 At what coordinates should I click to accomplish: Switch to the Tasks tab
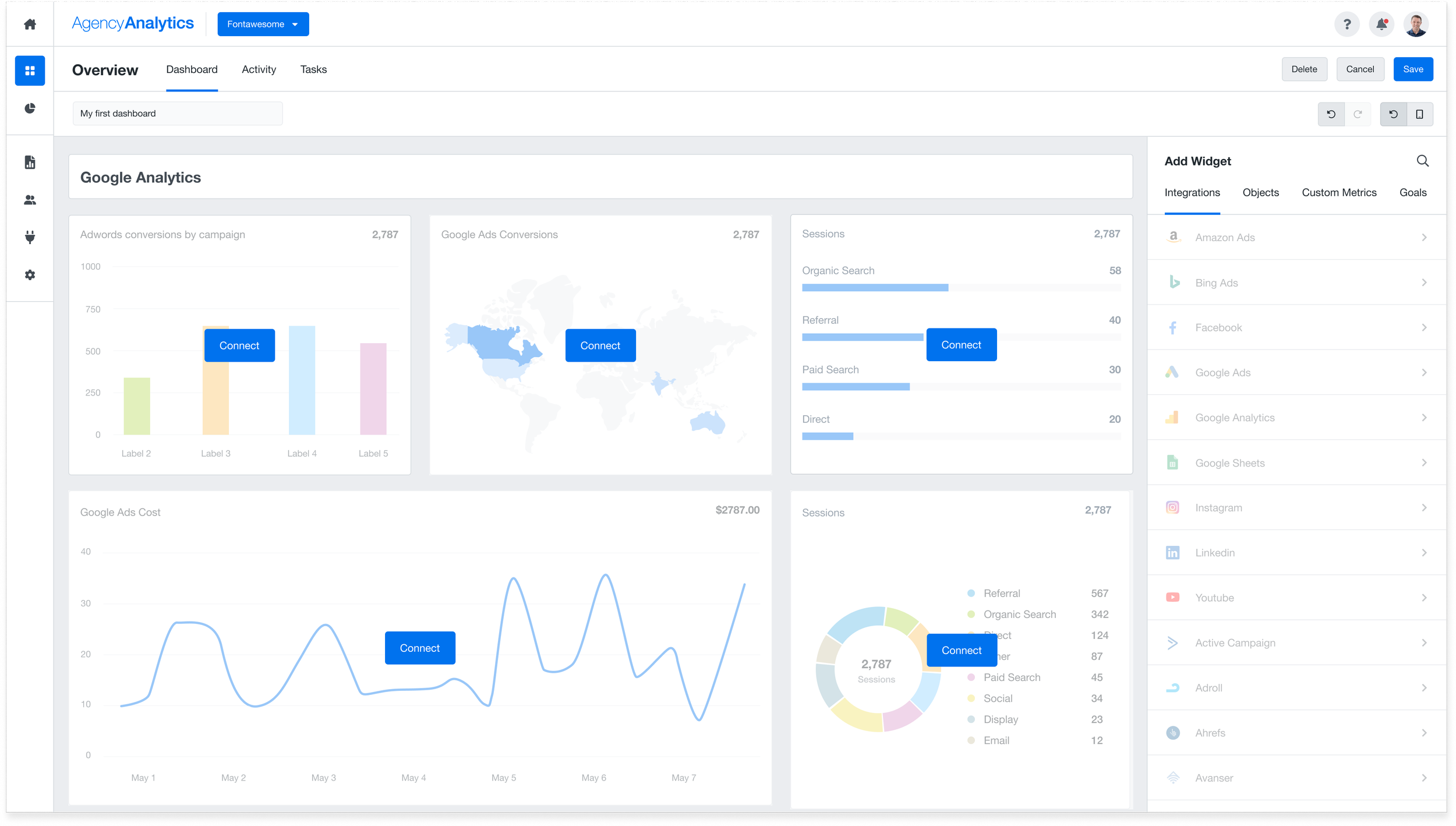point(313,70)
